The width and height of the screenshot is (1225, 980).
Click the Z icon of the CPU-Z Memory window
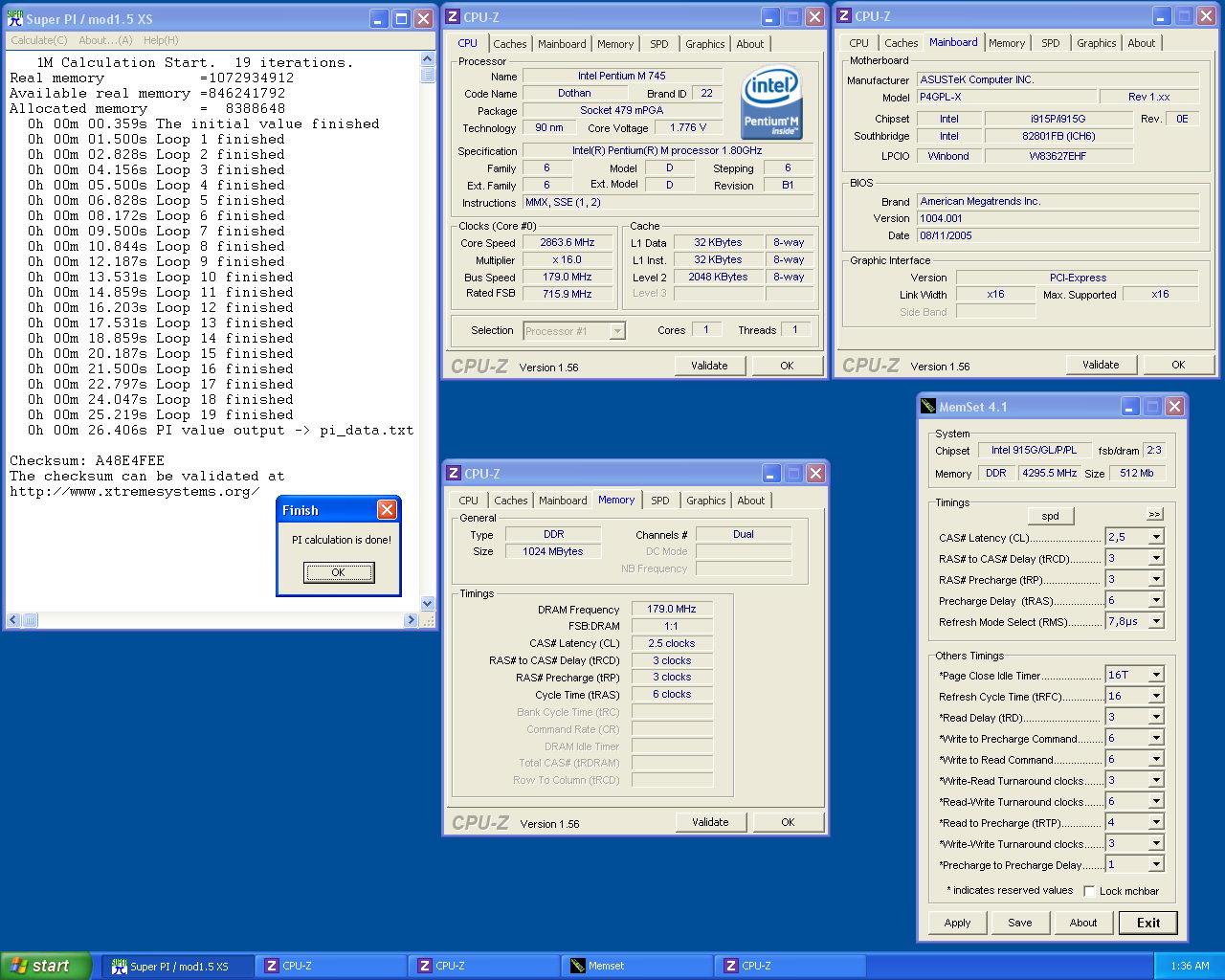click(454, 474)
